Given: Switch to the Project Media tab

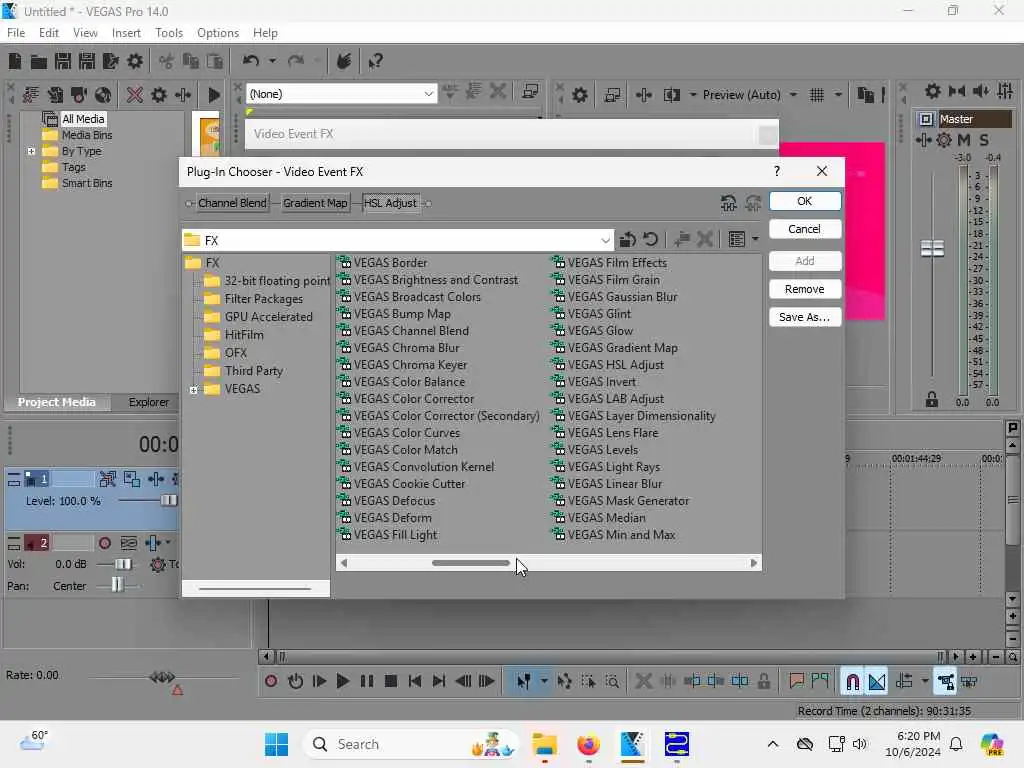Looking at the screenshot, I should 56,402.
